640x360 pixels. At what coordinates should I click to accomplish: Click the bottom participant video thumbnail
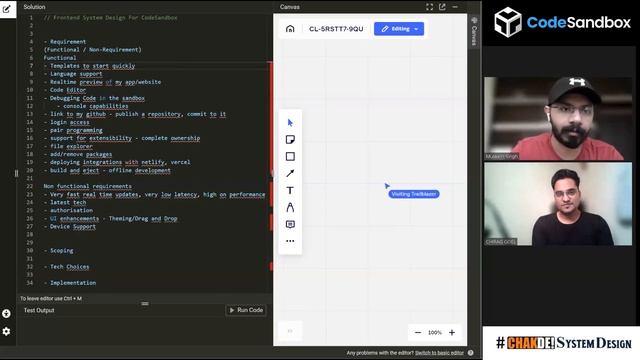558,204
